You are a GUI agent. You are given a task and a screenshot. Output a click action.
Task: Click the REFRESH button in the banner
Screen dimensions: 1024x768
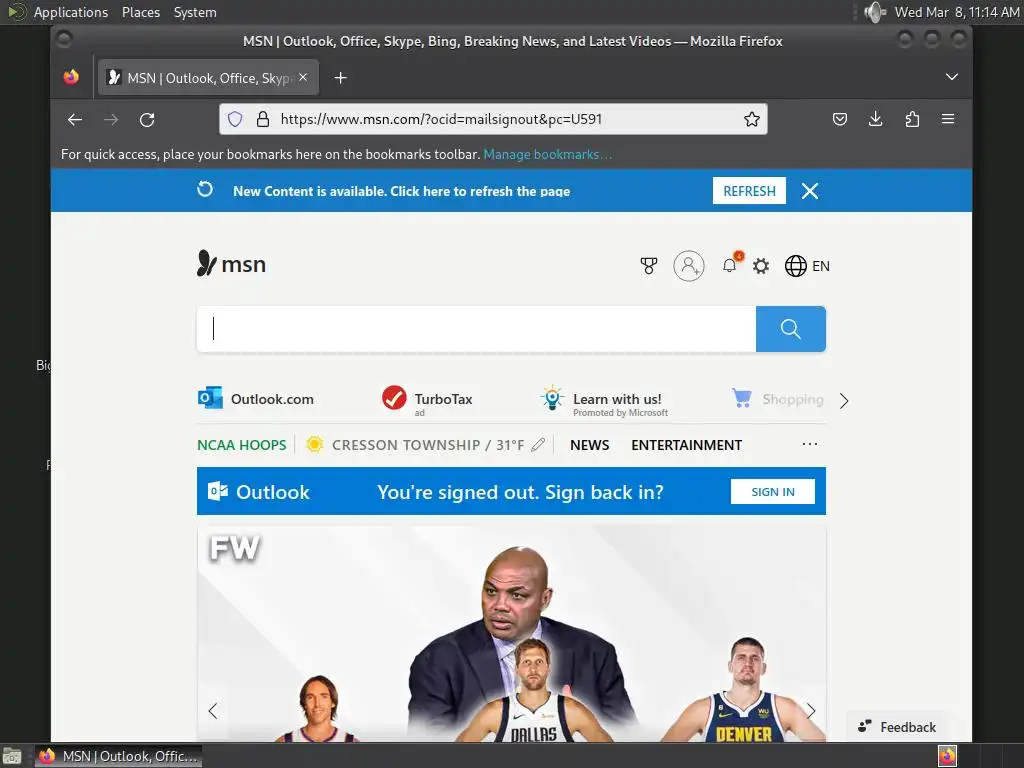pos(749,191)
